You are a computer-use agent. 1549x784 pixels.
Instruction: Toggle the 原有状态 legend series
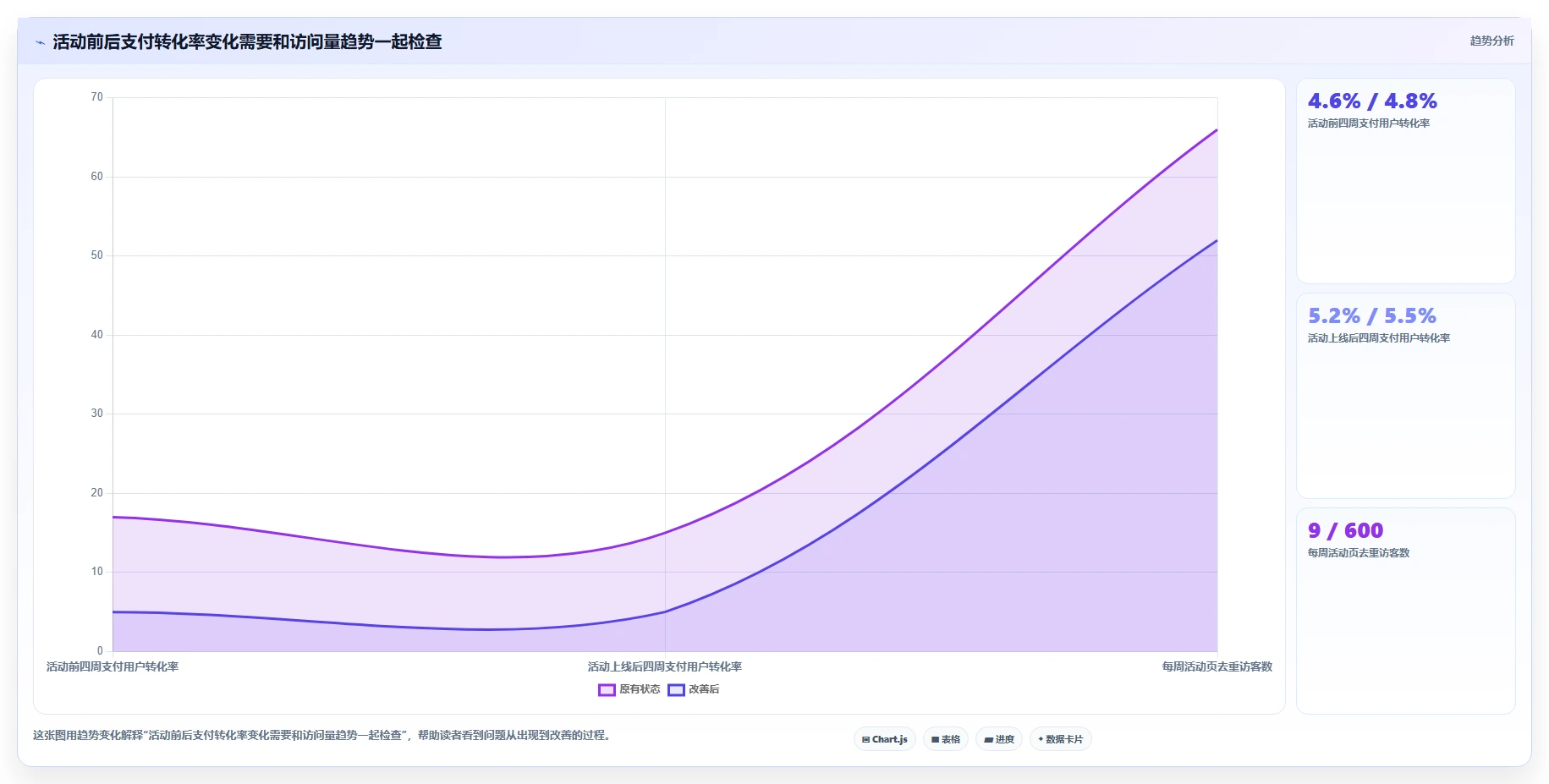click(629, 689)
